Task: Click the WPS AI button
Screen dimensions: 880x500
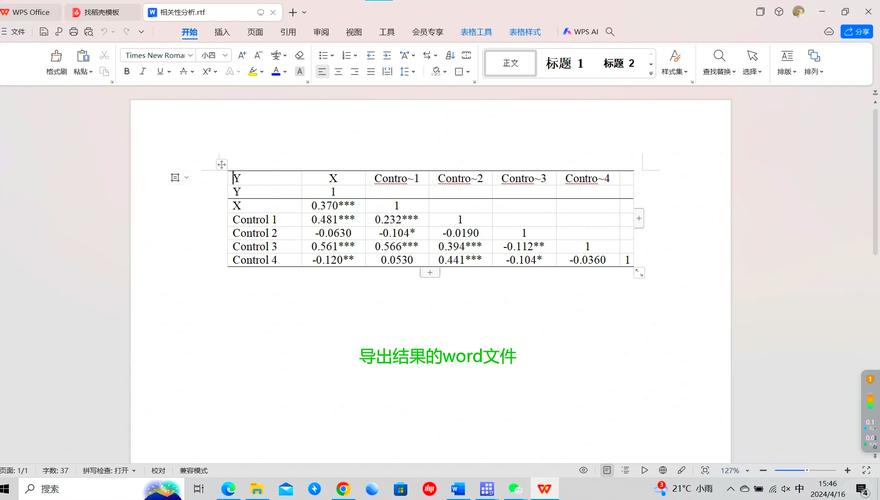Action: [x=581, y=32]
